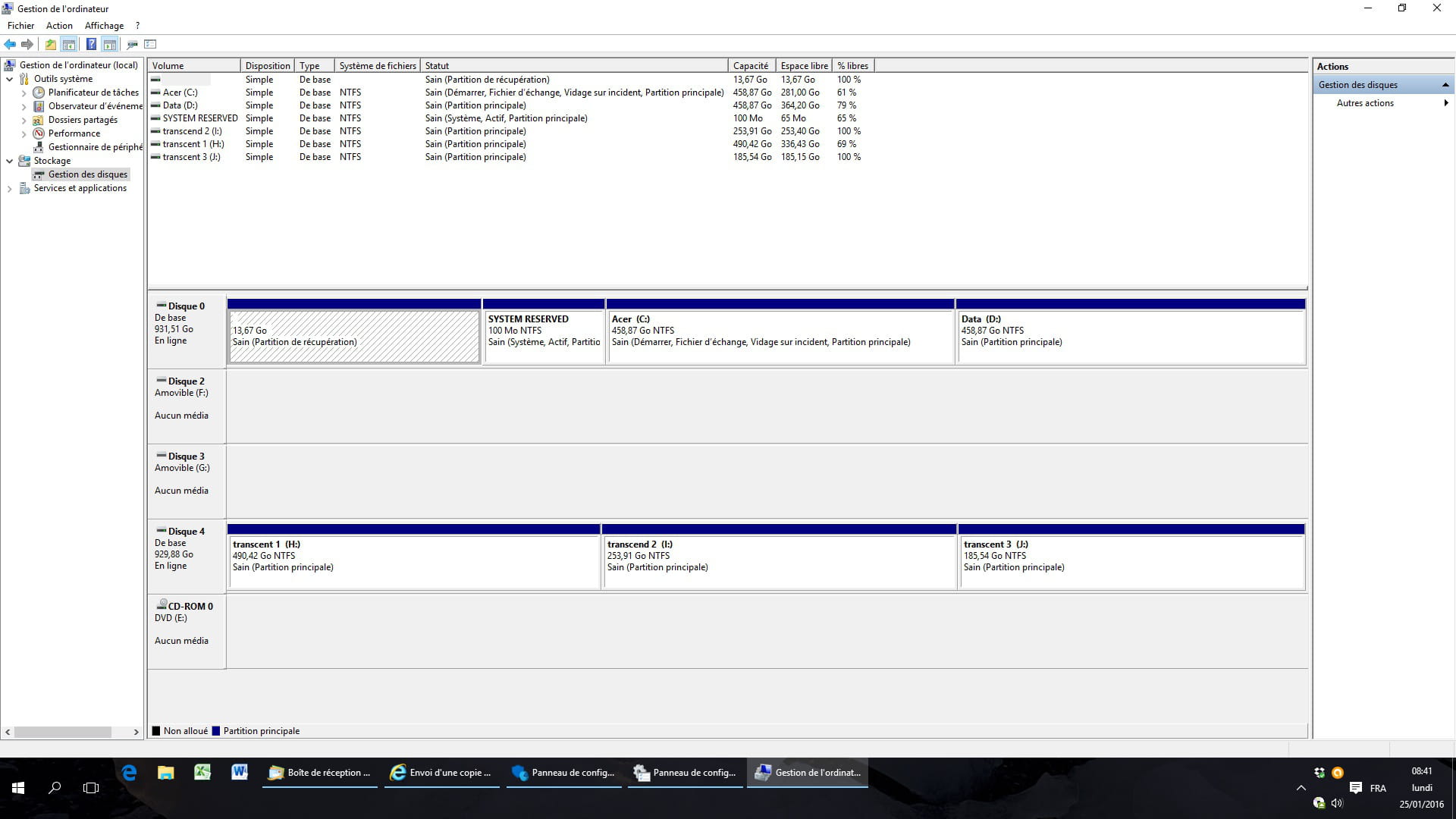Click the properties list toolbar icon
Viewport: 1456px width, 819px height.
pyautogui.click(x=150, y=44)
